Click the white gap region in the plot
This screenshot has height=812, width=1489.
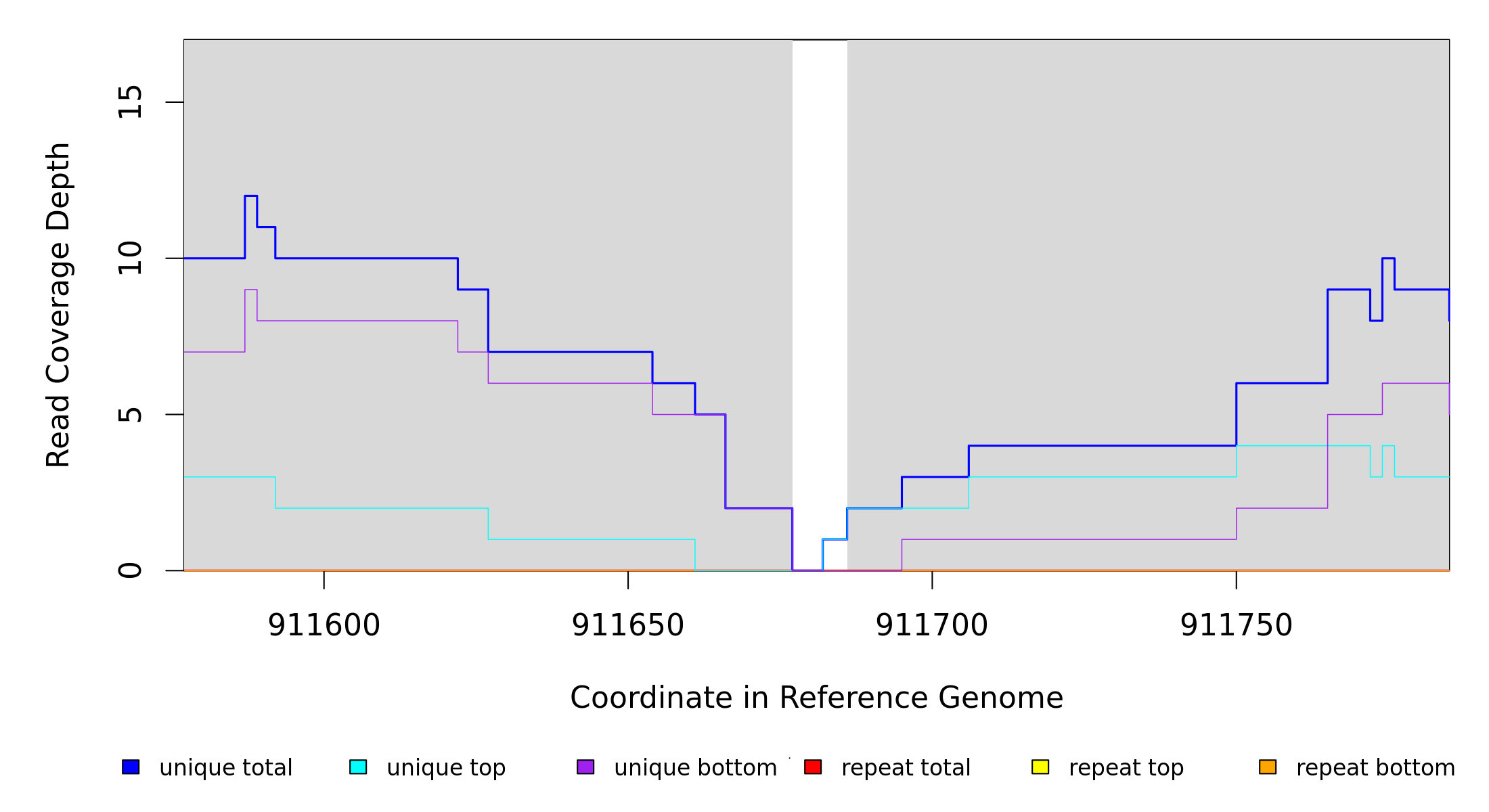[x=820, y=271]
